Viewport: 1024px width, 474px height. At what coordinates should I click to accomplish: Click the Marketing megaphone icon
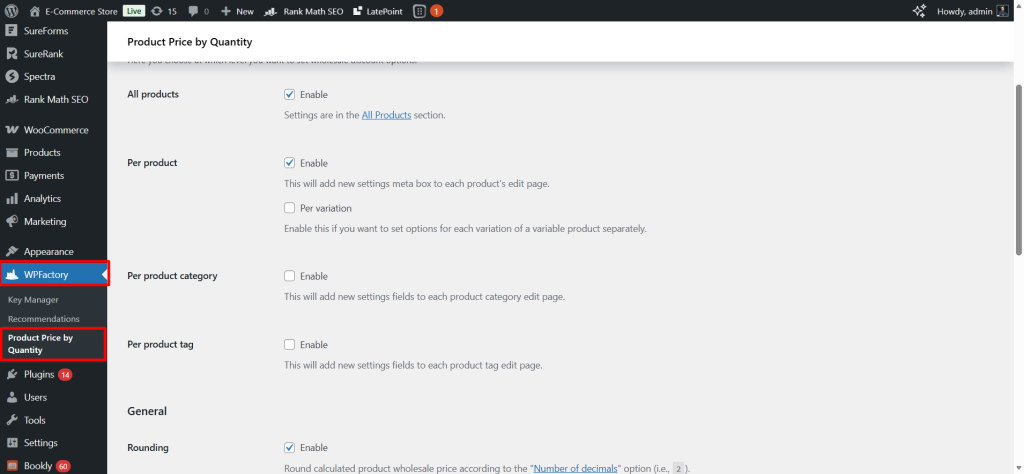(x=12, y=222)
